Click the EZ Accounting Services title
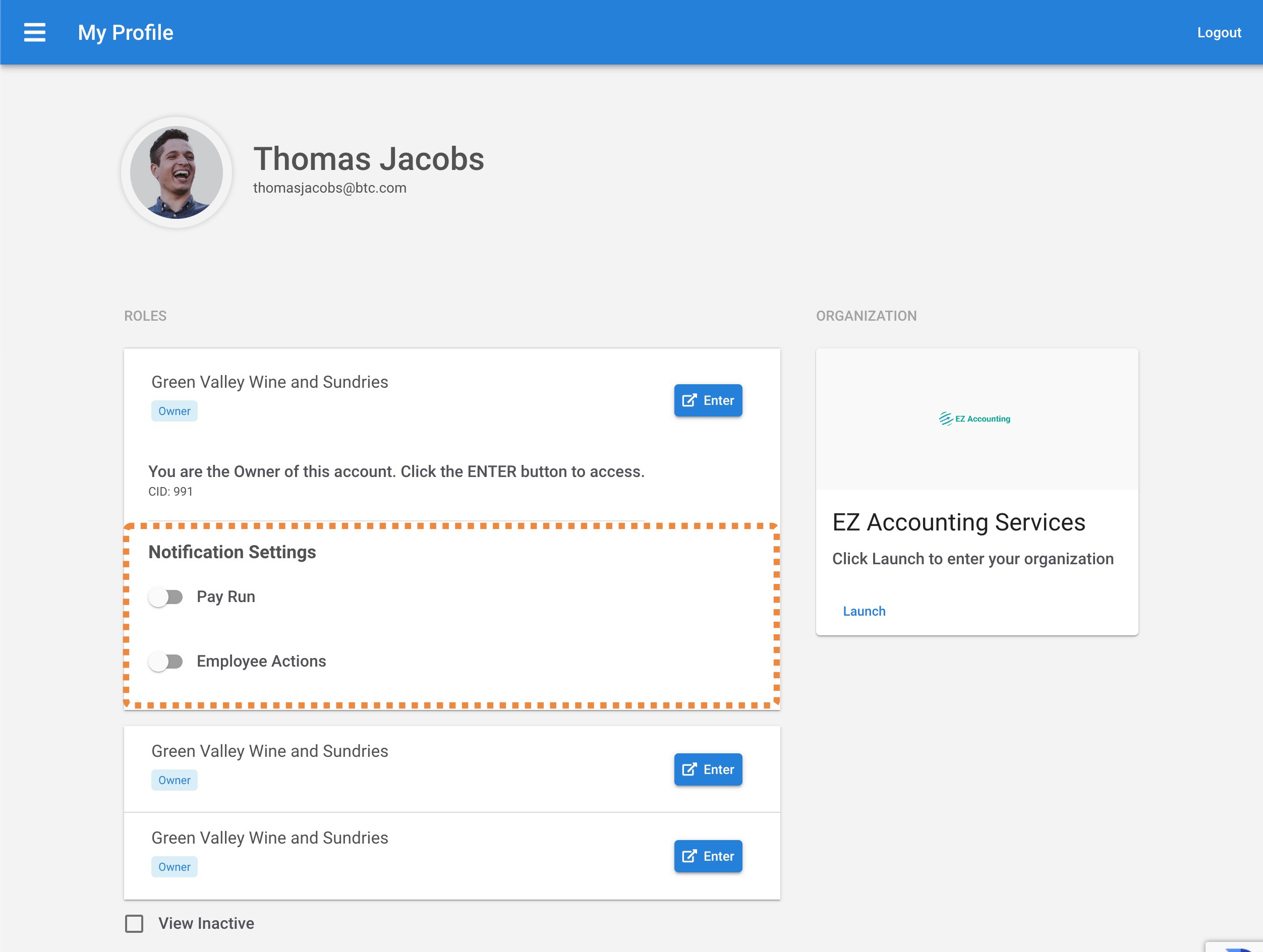 959,522
